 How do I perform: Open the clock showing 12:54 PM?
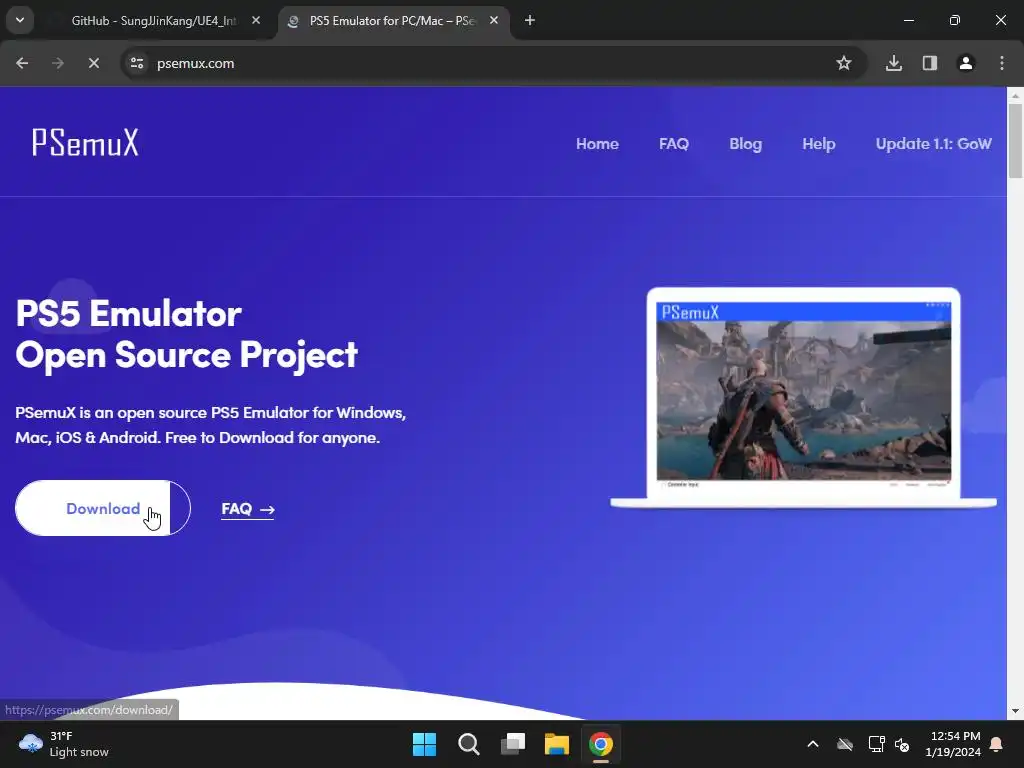[x=953, y=744]
